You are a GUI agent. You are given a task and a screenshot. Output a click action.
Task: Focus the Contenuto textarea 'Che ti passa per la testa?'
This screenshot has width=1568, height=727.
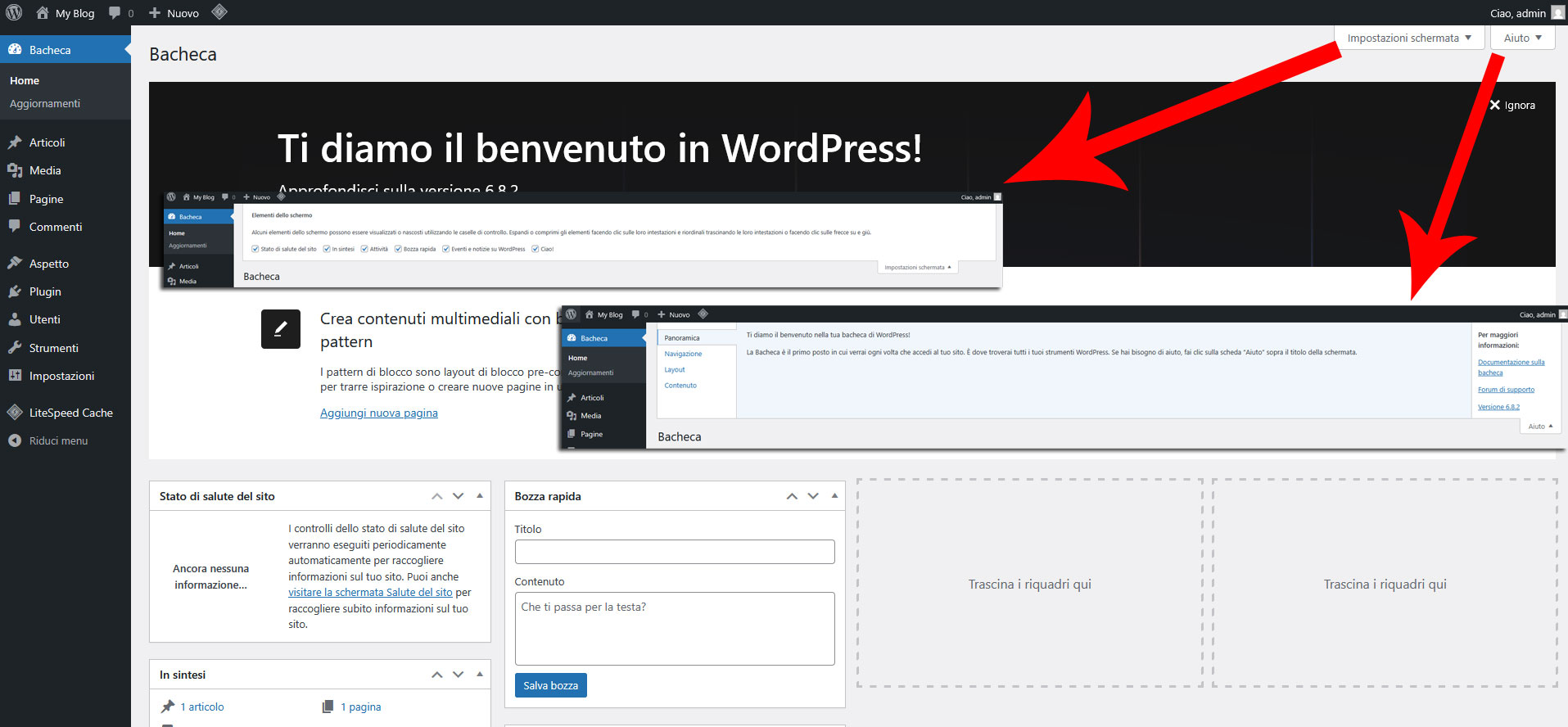(675, 629)
